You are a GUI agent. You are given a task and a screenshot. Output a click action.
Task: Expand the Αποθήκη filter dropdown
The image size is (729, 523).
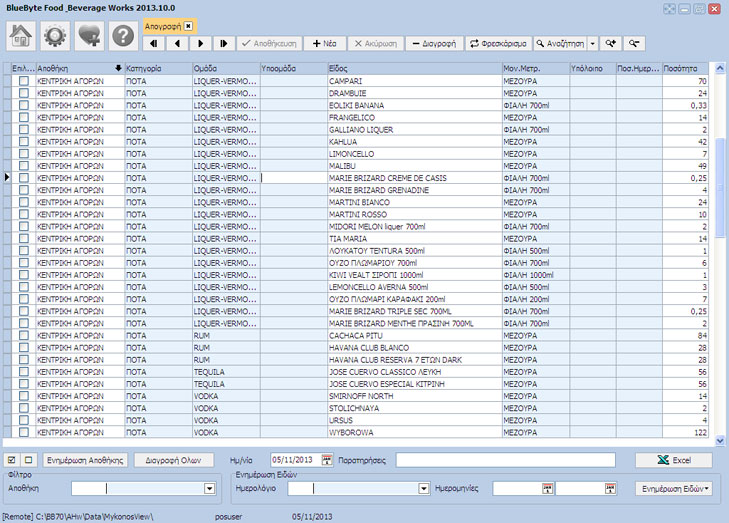coord(209,489)
